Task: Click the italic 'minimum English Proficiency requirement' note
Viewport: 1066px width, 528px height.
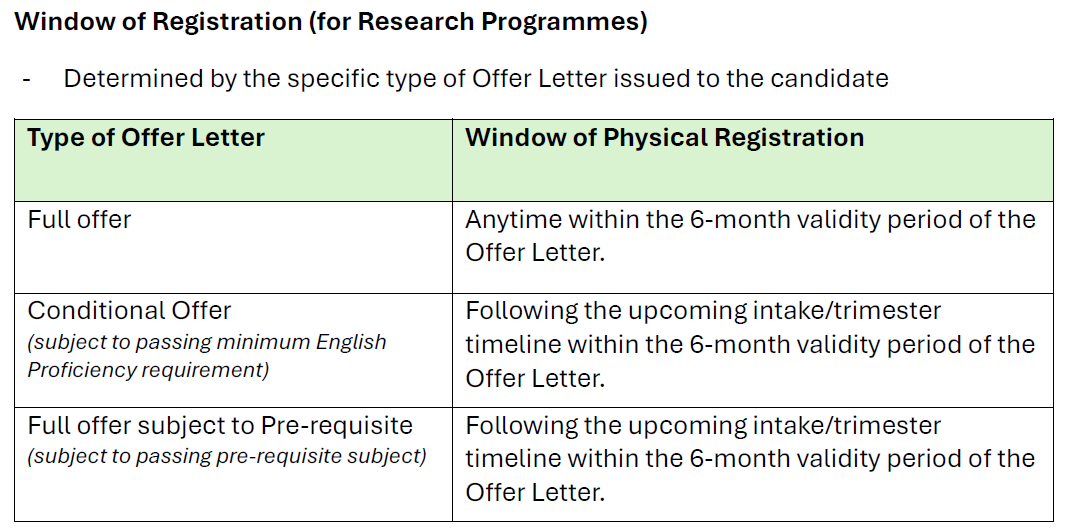Action: [207, 355]
